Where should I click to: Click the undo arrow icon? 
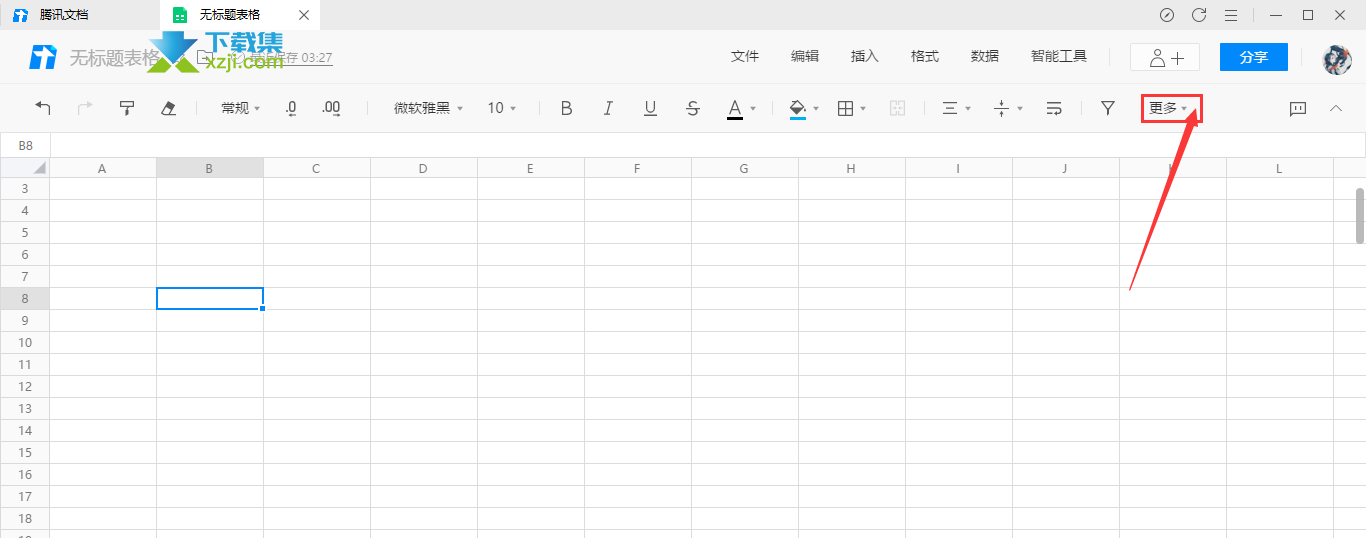43,108
